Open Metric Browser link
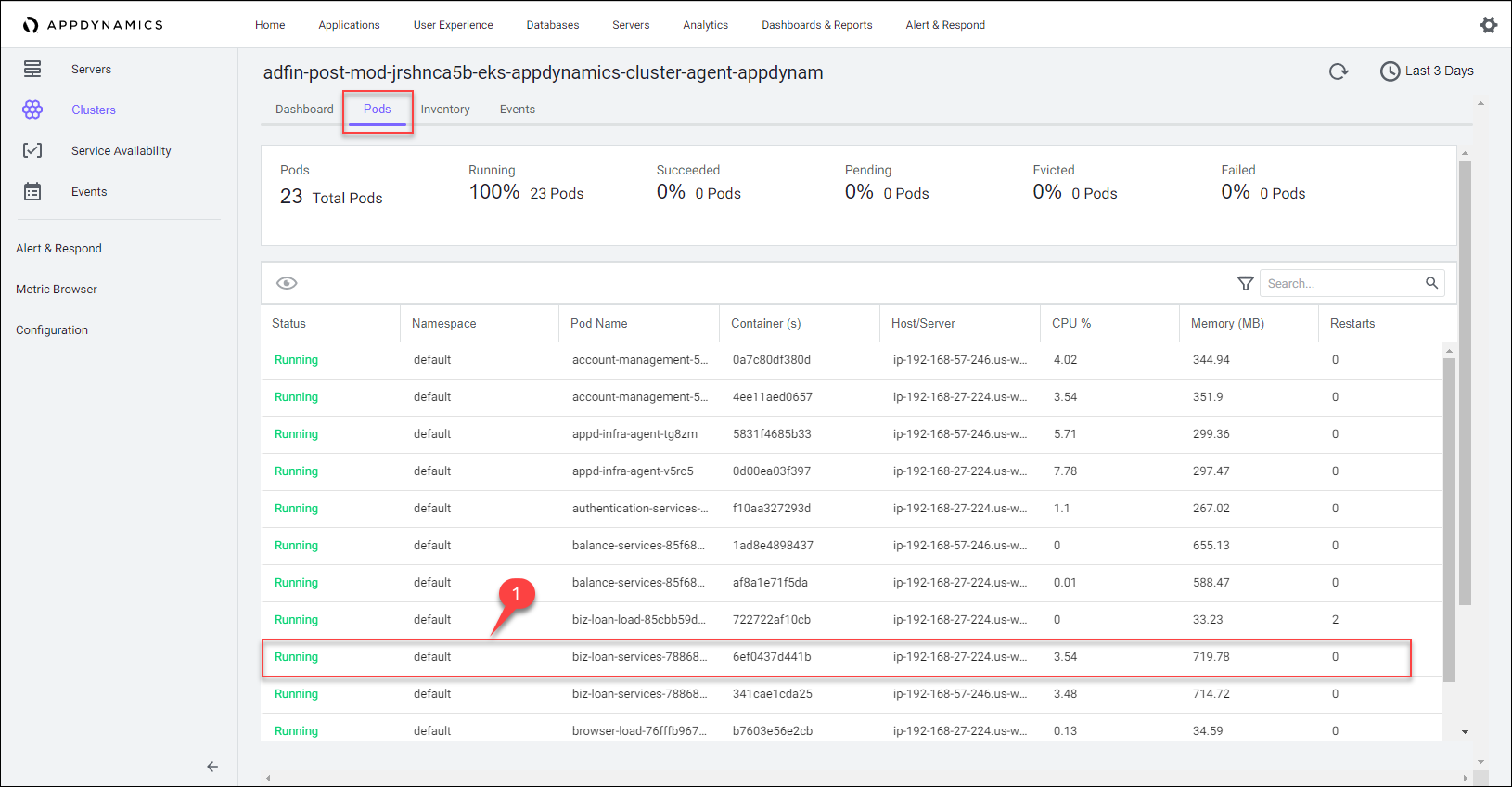 click(57, 290)
